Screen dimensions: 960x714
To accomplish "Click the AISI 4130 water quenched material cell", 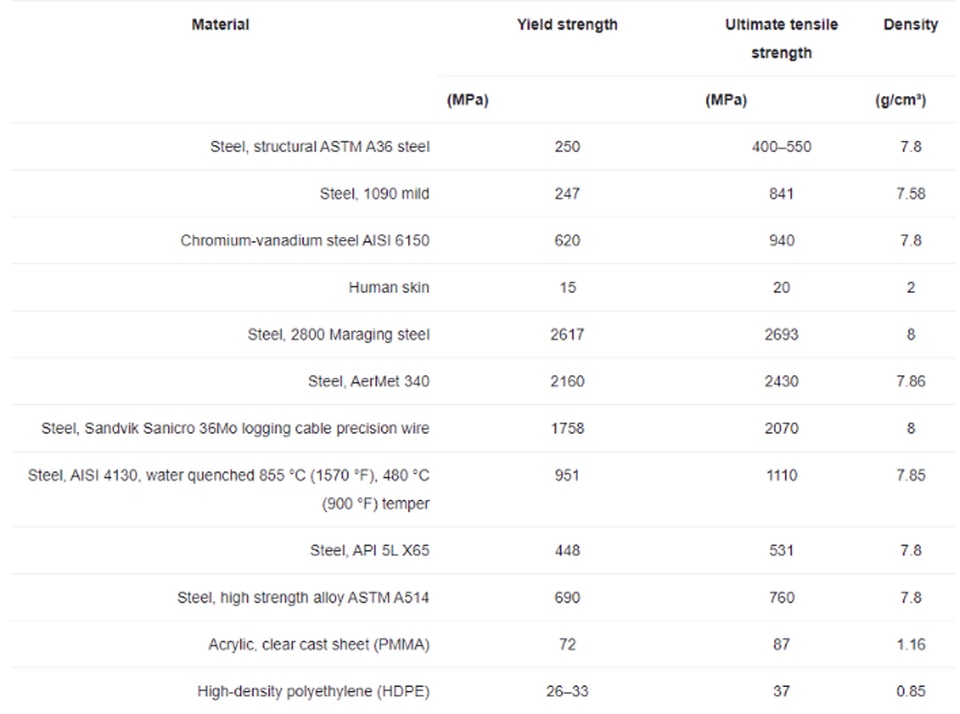I will click(x=228, y=489).
